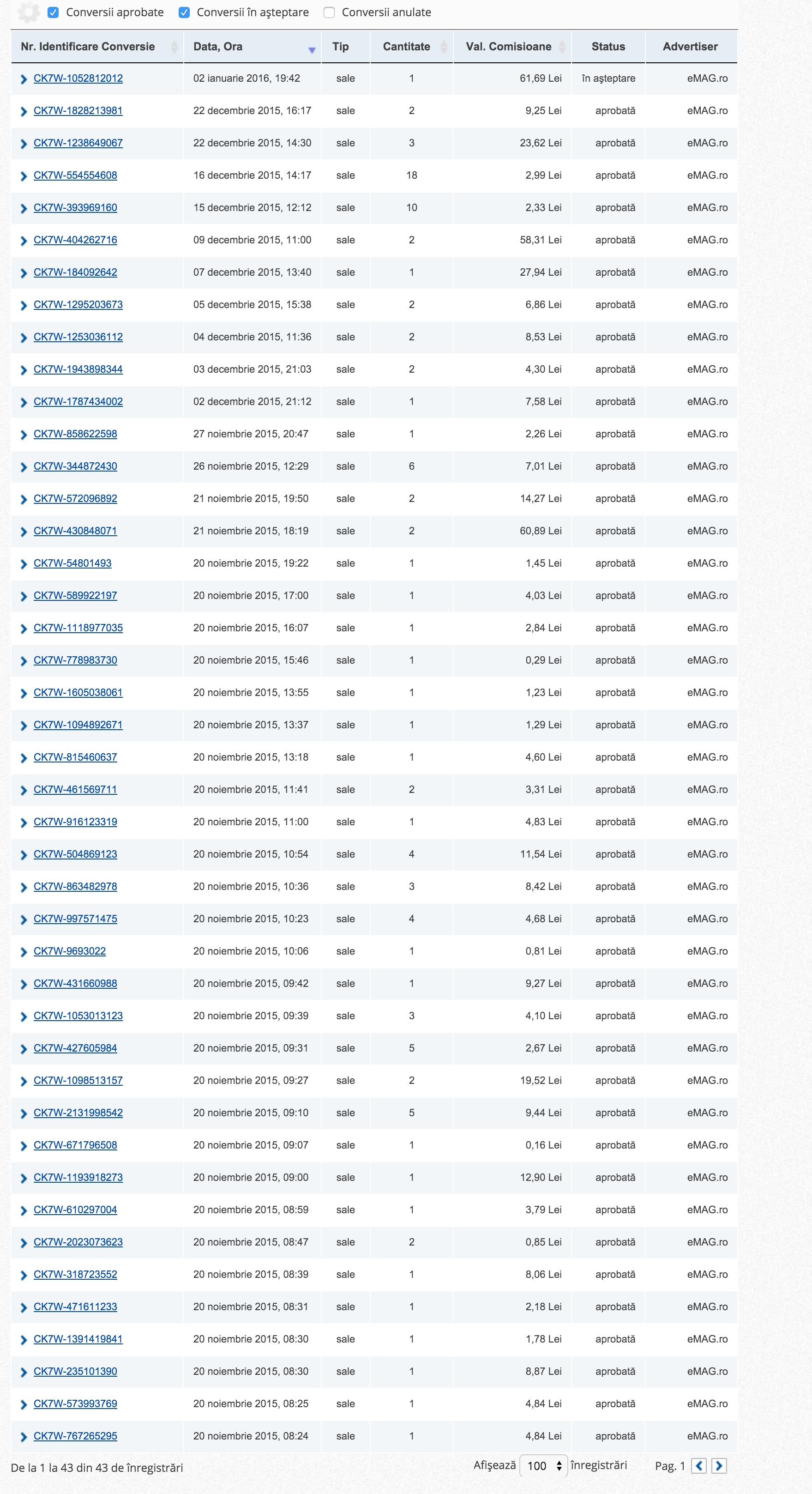
Task: Uncheck Conversii în aşteptare checkbox
Action: pyautogui.click(x=184, y=13)
